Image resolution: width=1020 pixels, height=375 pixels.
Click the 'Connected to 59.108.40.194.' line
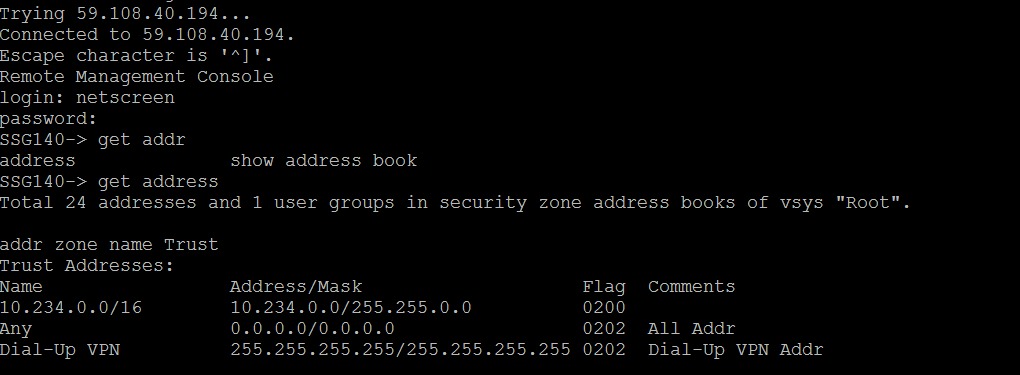pos(147,35)
